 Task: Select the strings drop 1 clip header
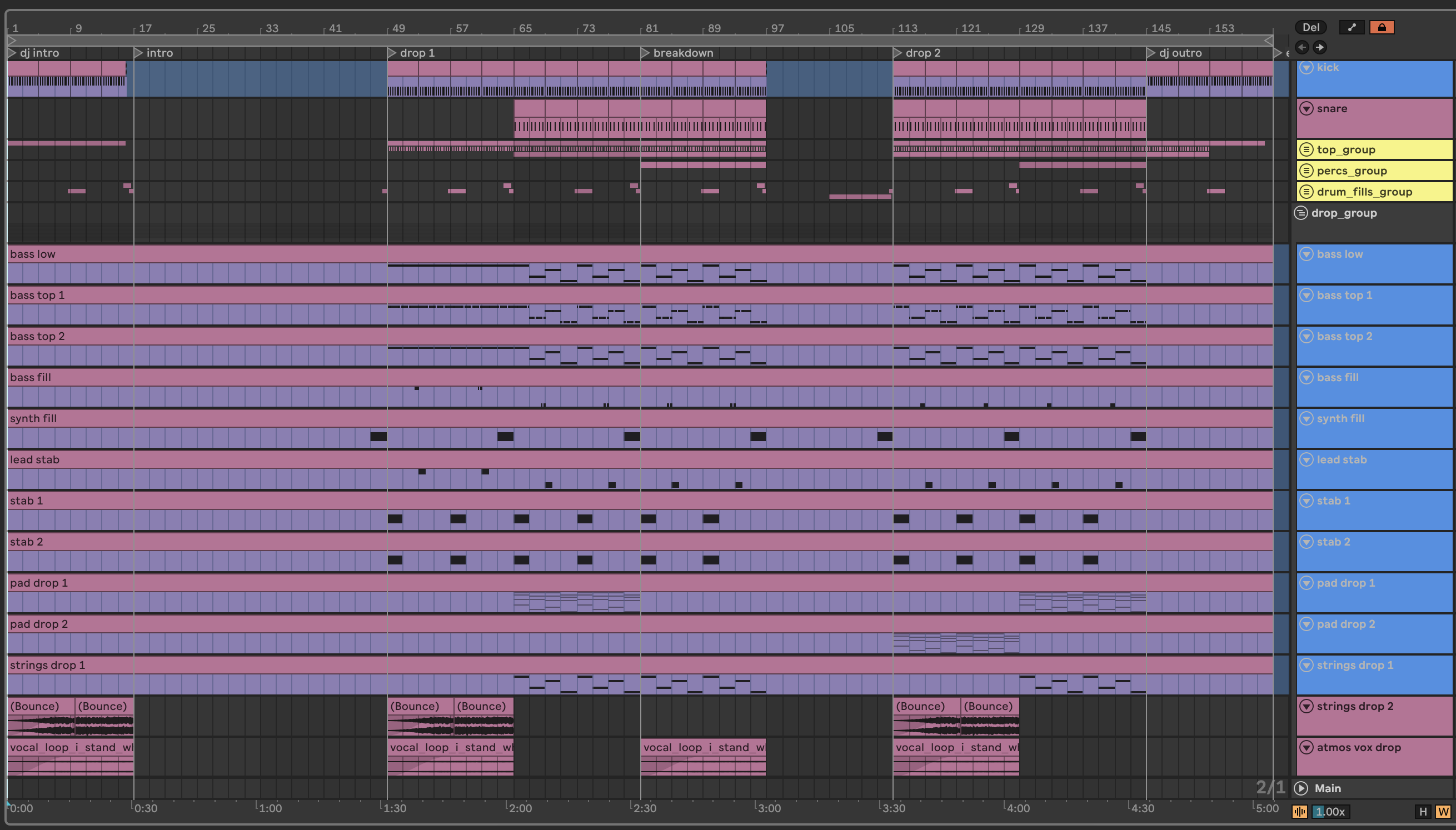click(640, 664)
